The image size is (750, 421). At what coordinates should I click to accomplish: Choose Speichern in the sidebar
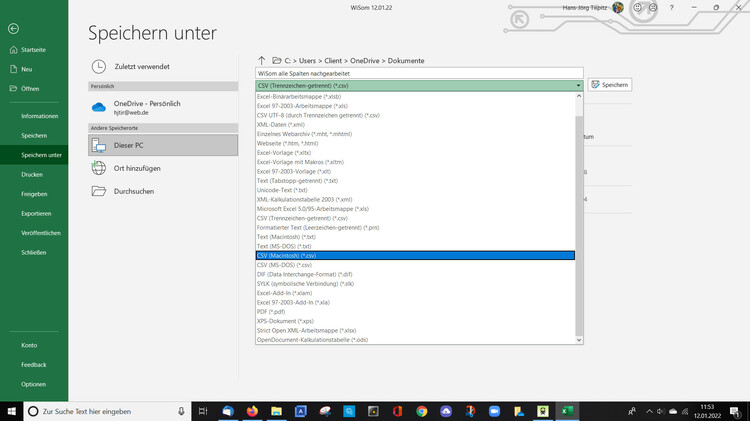click(x=34, y=136)
